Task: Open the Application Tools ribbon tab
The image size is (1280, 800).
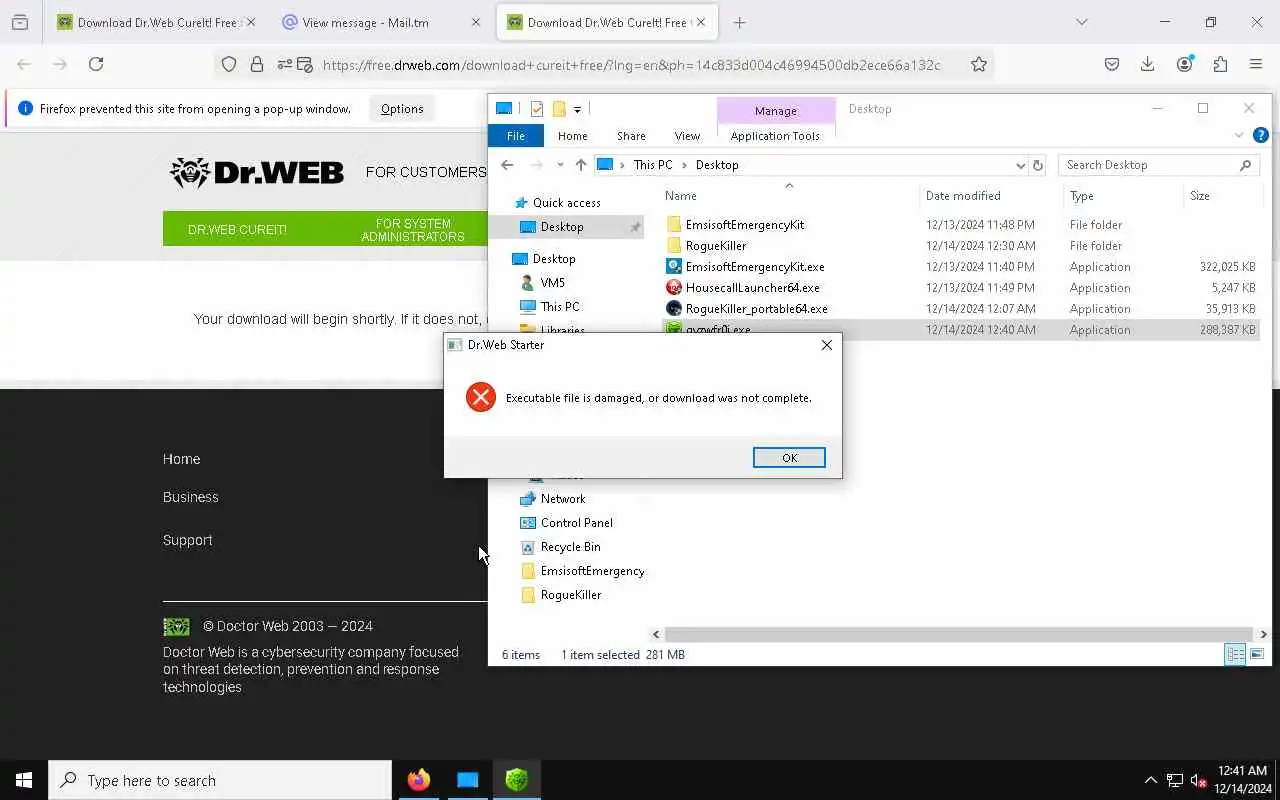Action: (775, 136)
